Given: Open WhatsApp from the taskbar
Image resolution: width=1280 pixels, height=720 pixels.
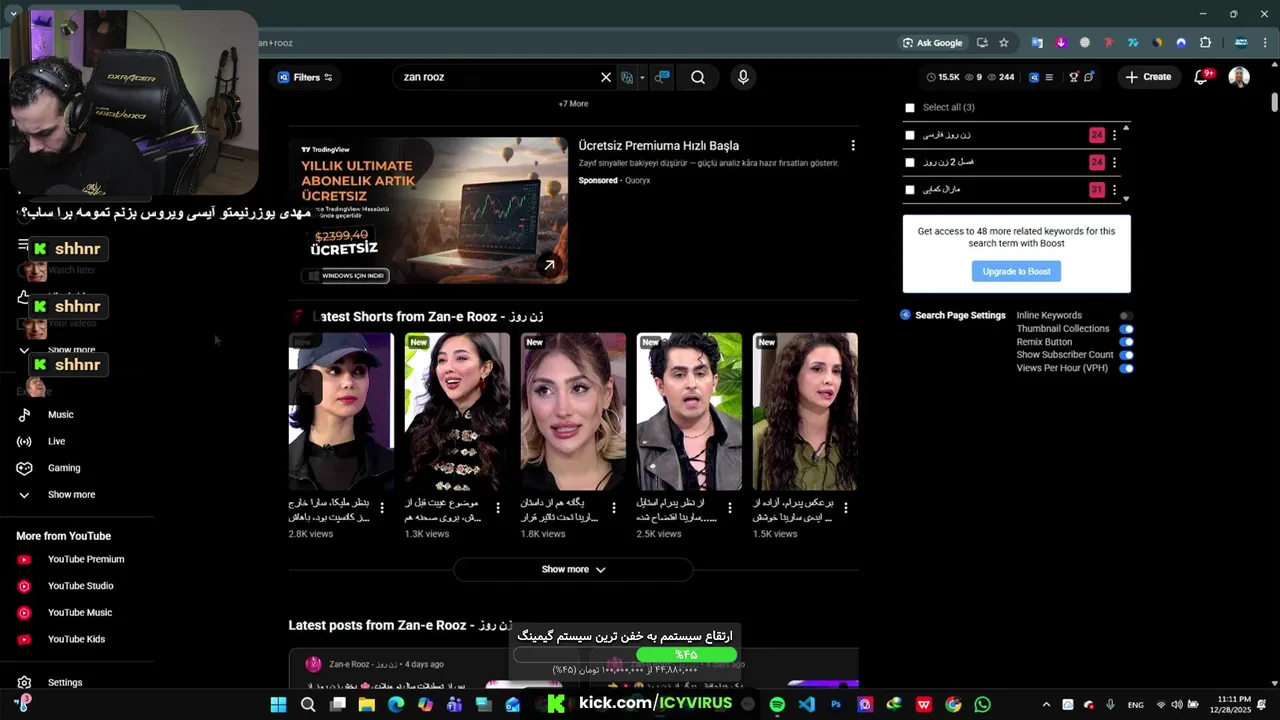Looking at the screenshot, I should [x=982, y=704].
